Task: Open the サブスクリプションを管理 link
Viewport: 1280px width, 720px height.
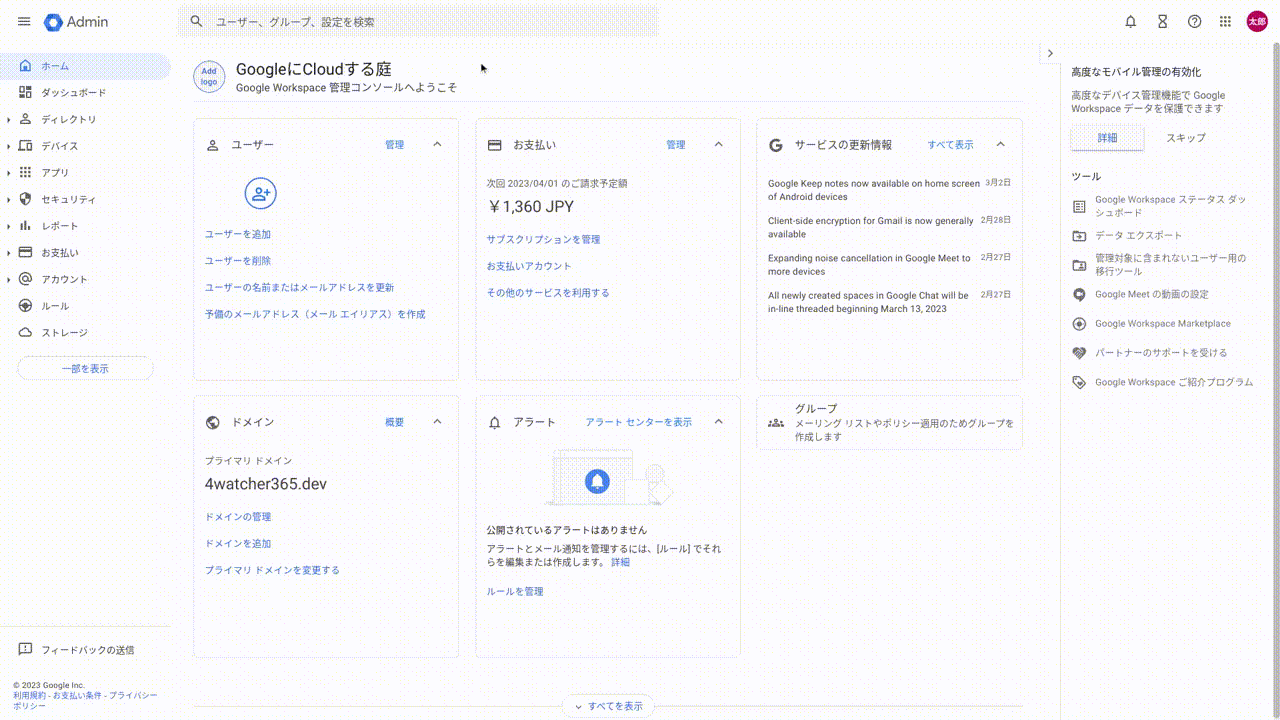Action: coord(543,240)
